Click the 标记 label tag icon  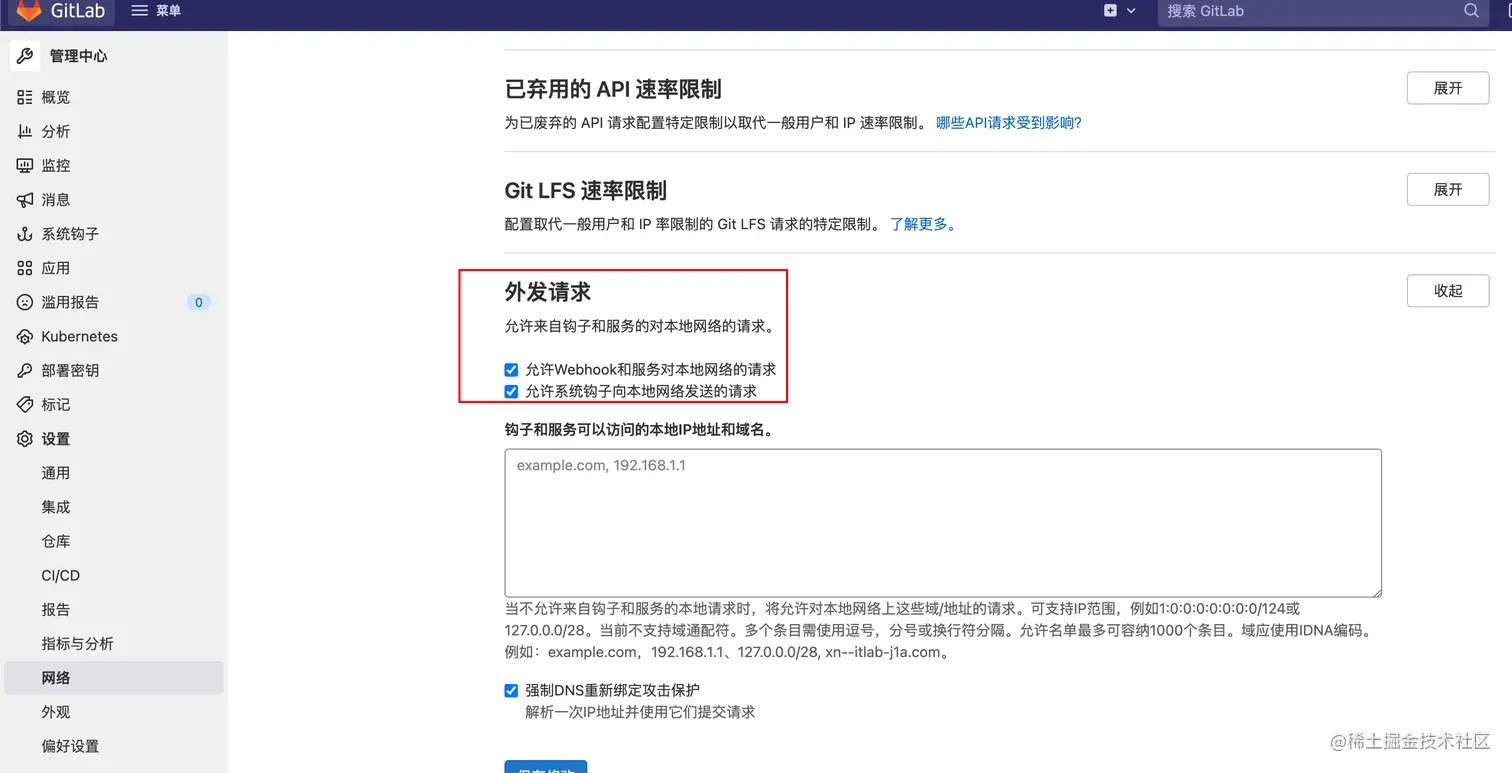click(25, 405)
